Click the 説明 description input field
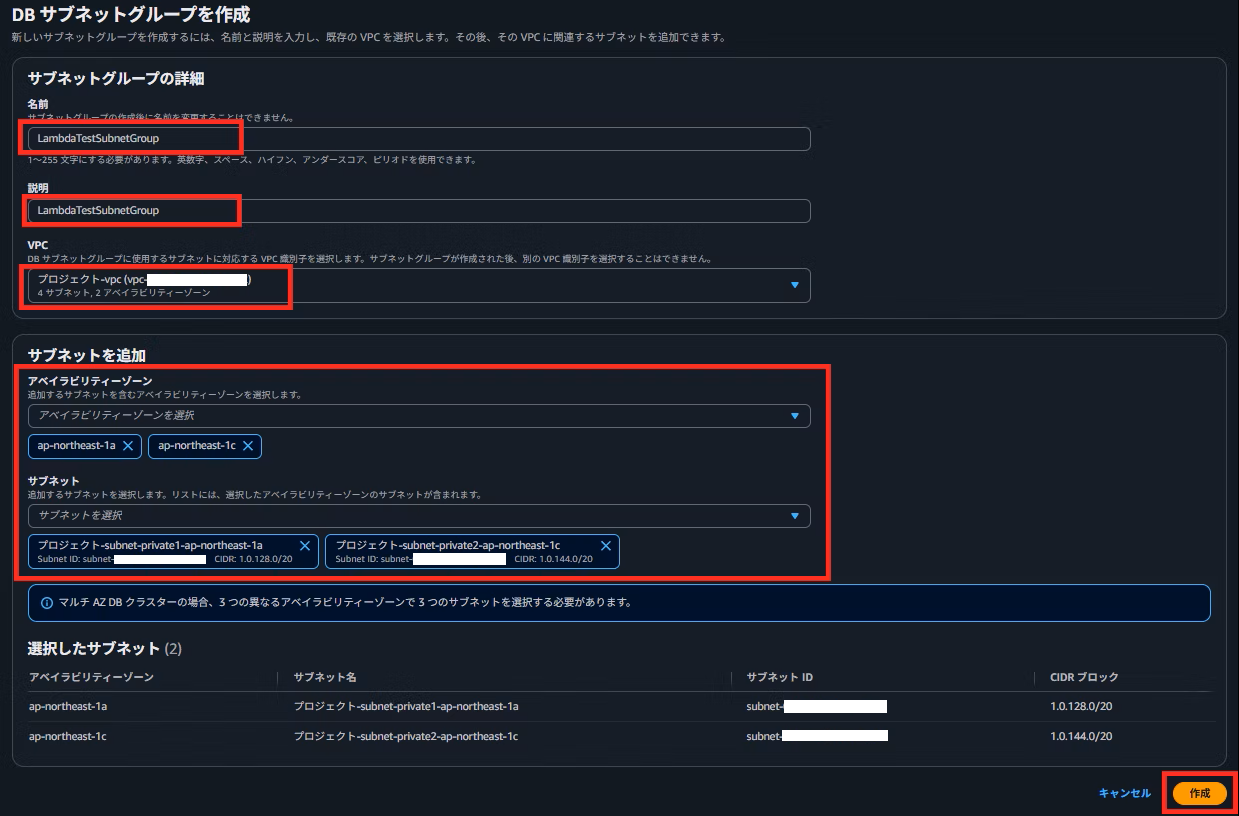Viewport: 1239px width, 816px height. tap(419, 211)
